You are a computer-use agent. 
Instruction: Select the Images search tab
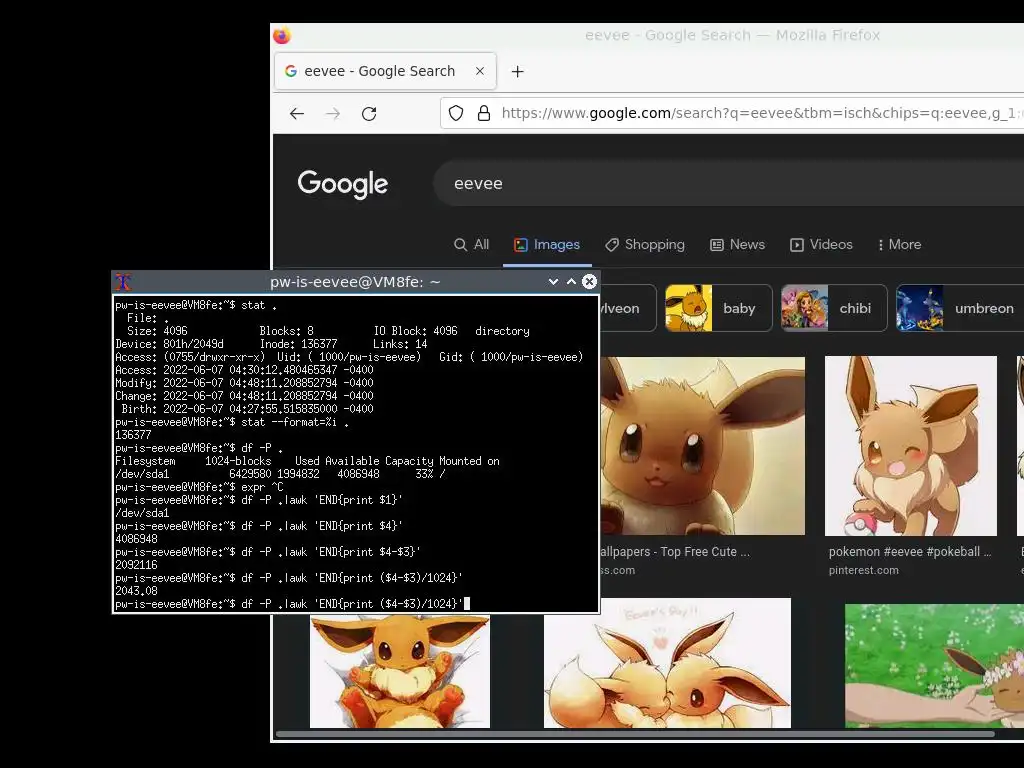click(x=547, y=244)
